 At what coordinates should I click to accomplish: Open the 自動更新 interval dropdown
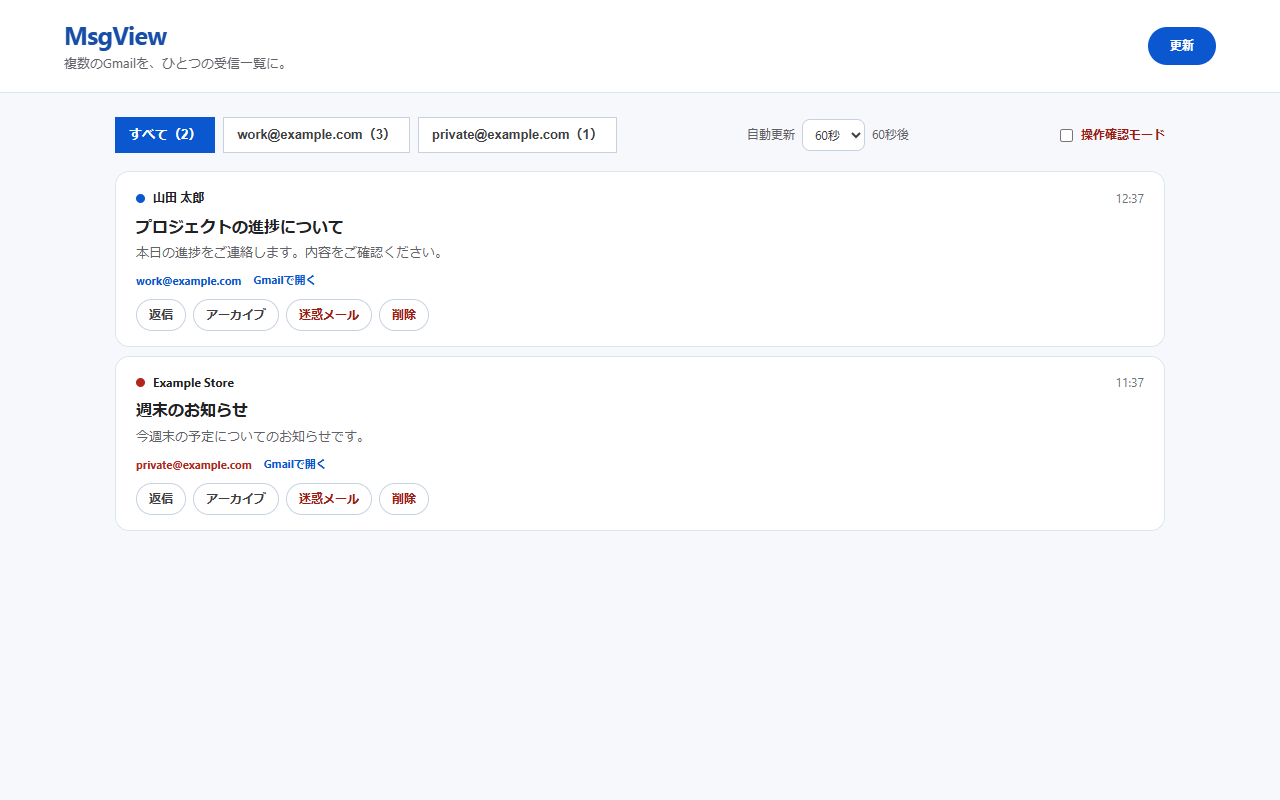[833, 135]
